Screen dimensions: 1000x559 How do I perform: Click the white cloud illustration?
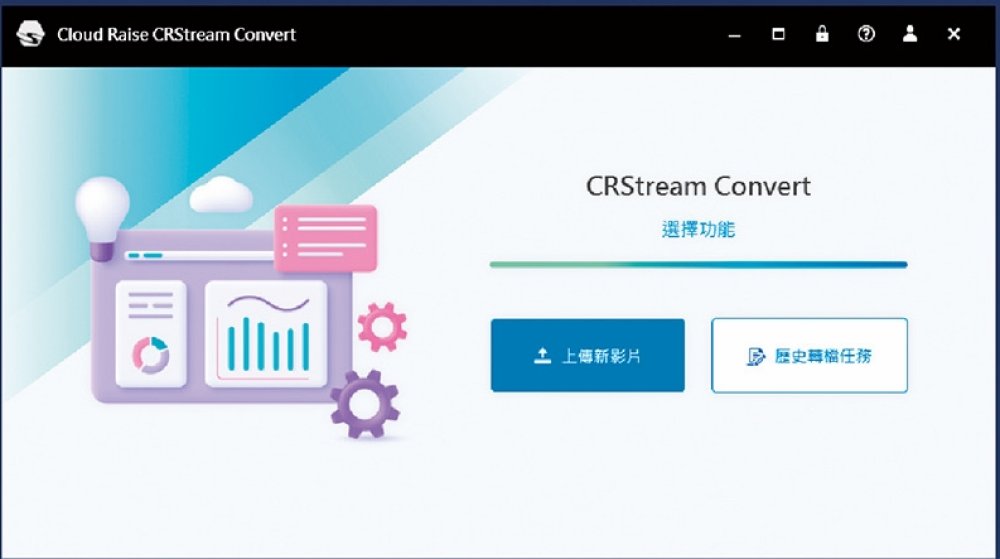(x=221, y=195)
